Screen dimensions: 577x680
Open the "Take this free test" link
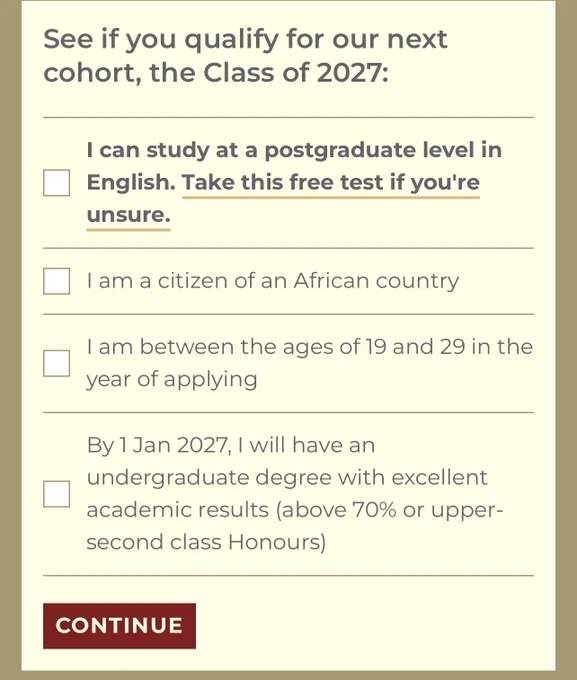pyautogui.click(x=331, y=183)
